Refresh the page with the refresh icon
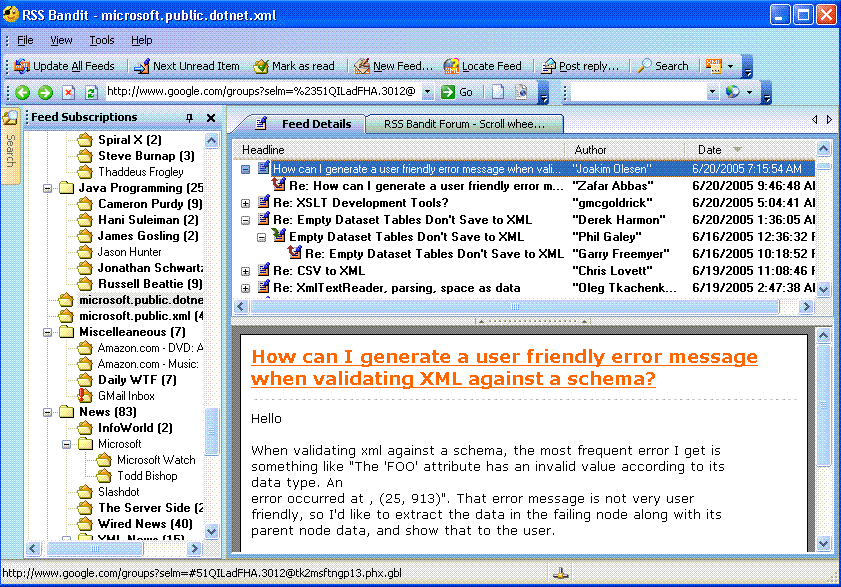841x587 pixels. 91,92
